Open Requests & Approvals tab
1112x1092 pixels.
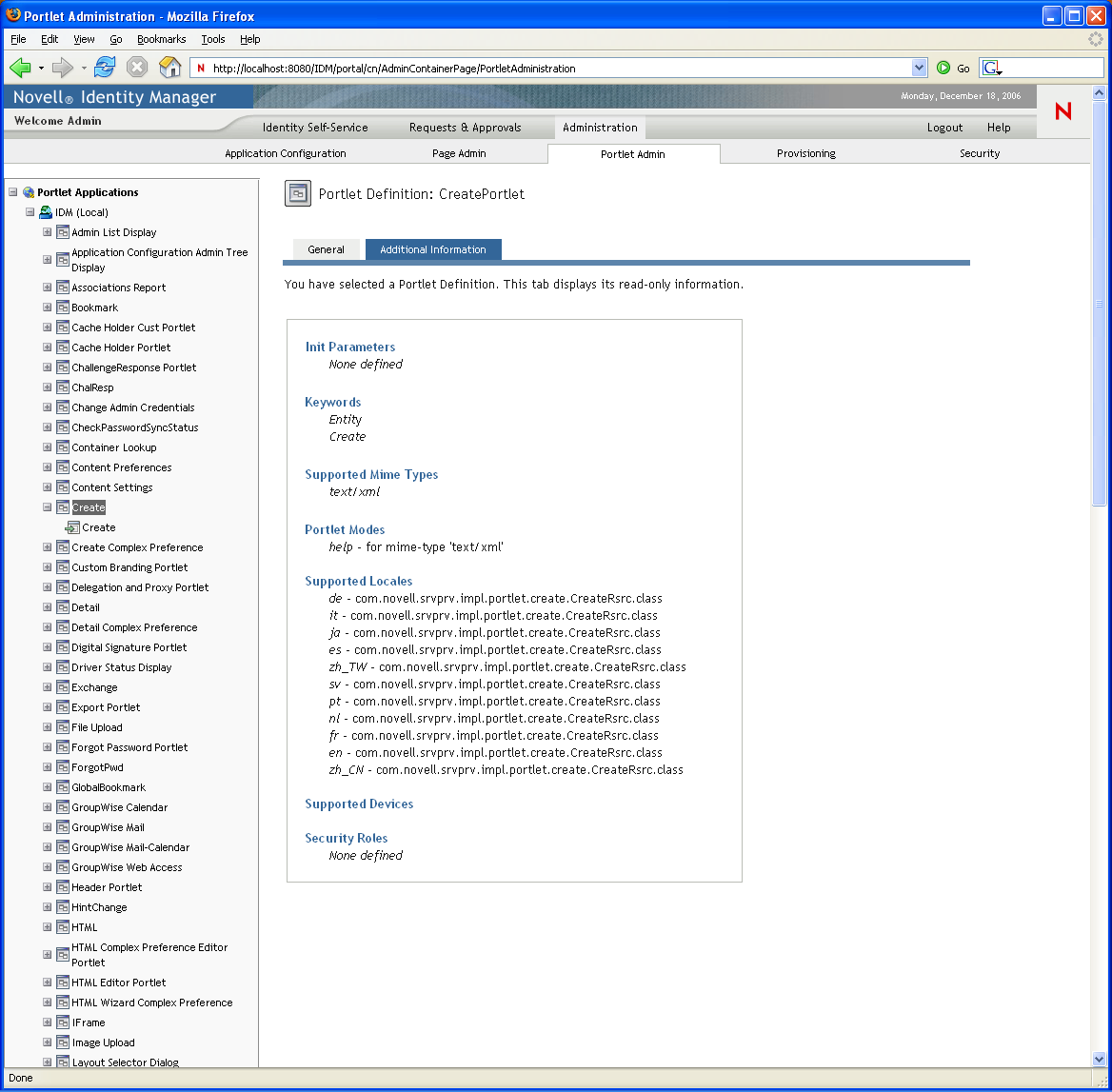click(466, 128)
